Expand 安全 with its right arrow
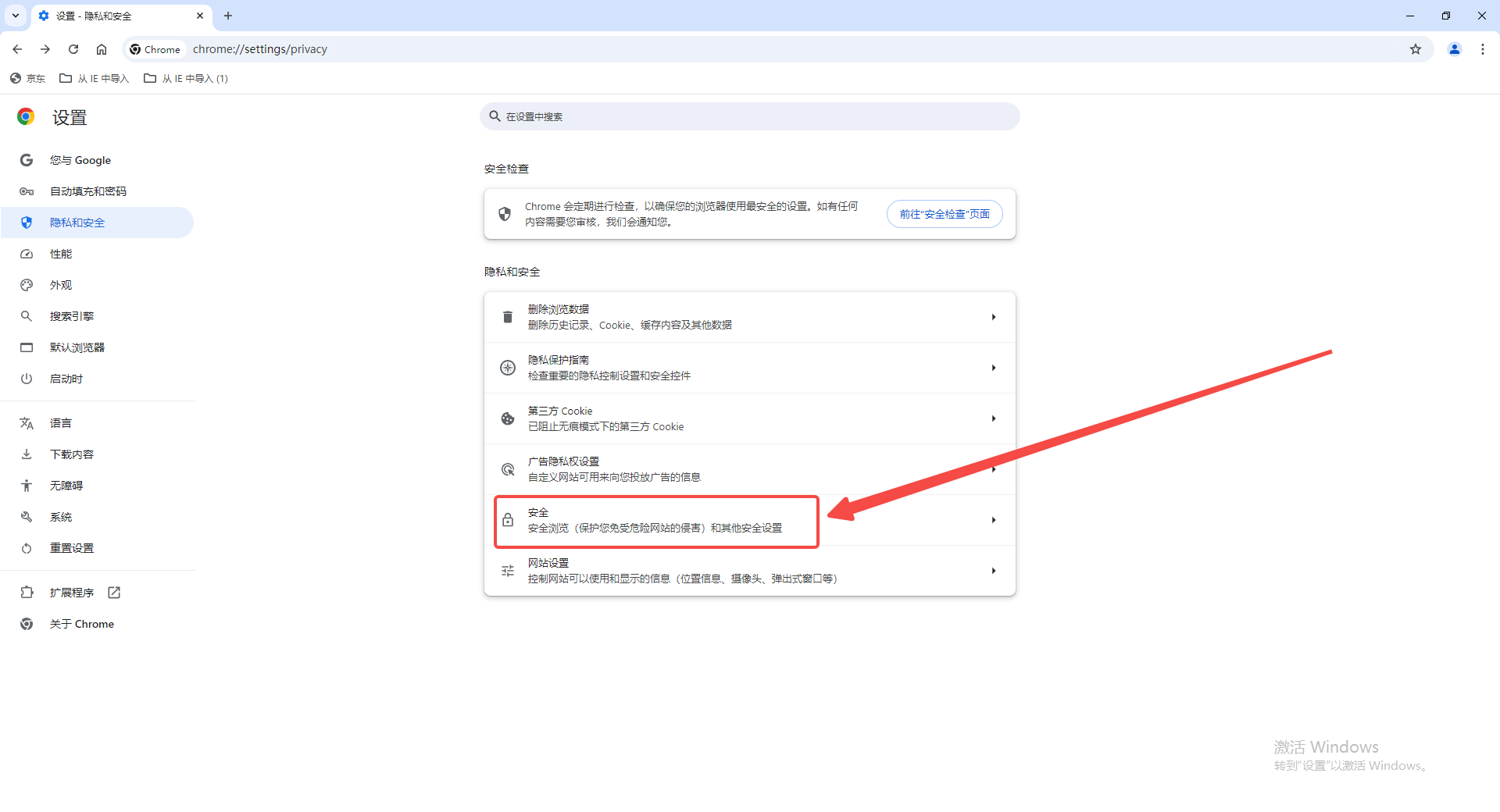 click(x=994, y=520)
